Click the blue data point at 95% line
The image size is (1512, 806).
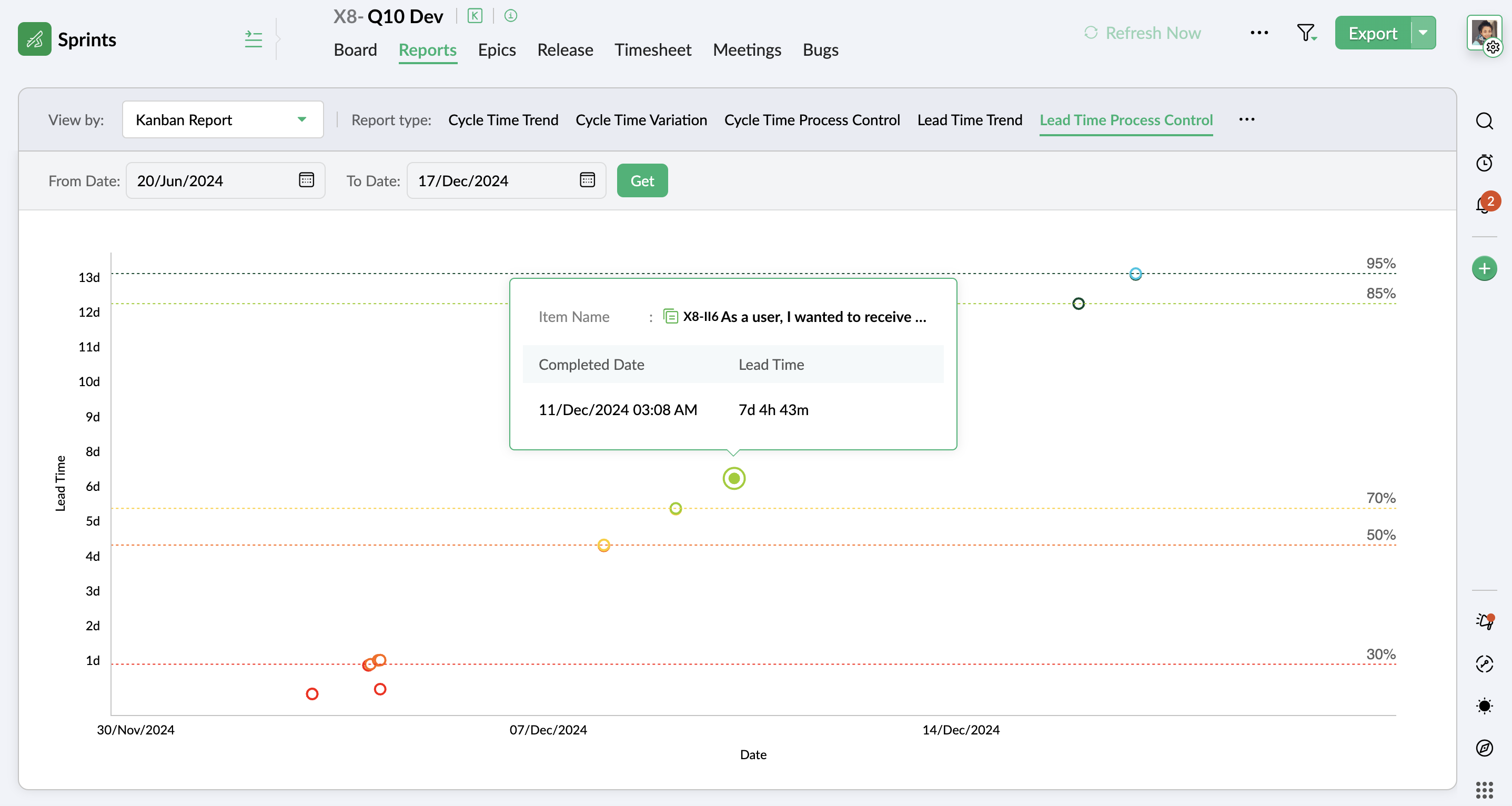pyautogui.click(x=1135, y=274)
